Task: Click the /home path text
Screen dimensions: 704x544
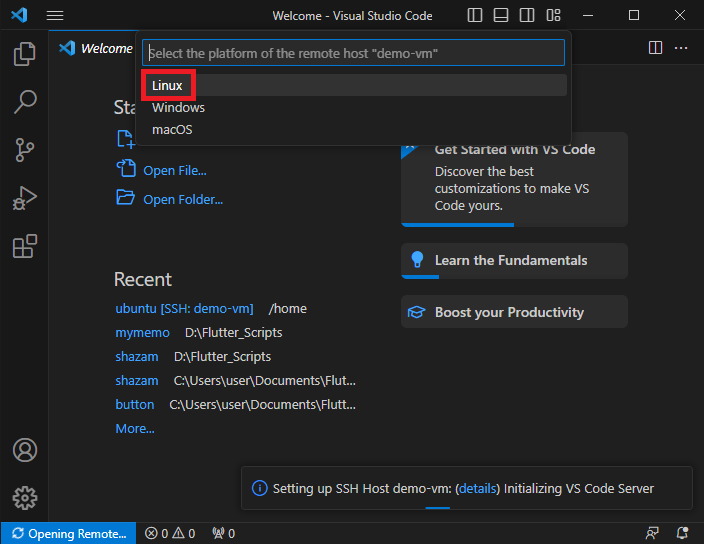Action: point(288,309)
